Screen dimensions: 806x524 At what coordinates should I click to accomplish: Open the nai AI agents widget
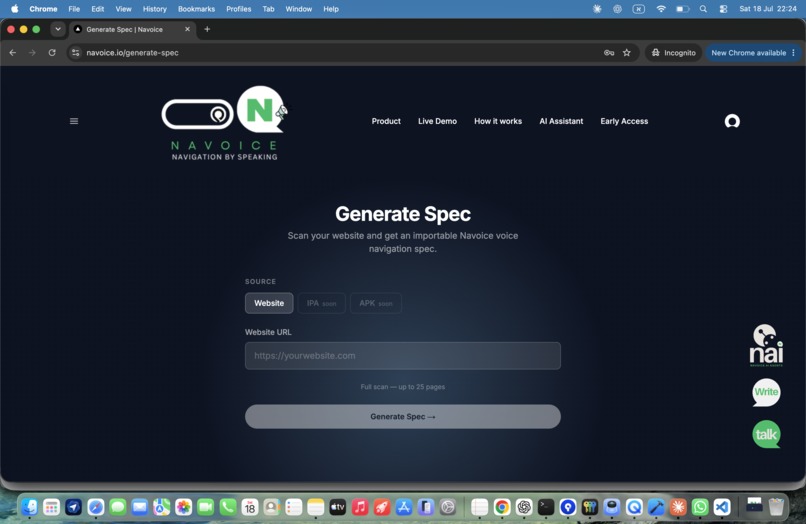[766, 345]
